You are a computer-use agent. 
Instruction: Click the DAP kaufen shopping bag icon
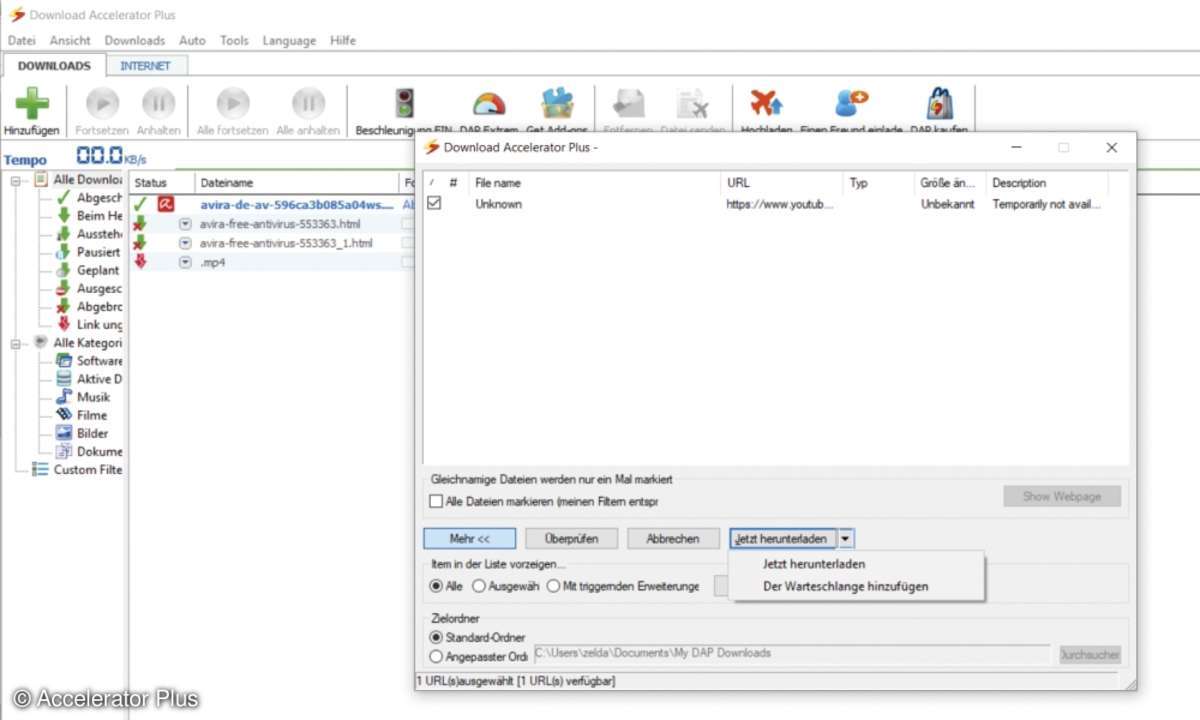point(939,103)
